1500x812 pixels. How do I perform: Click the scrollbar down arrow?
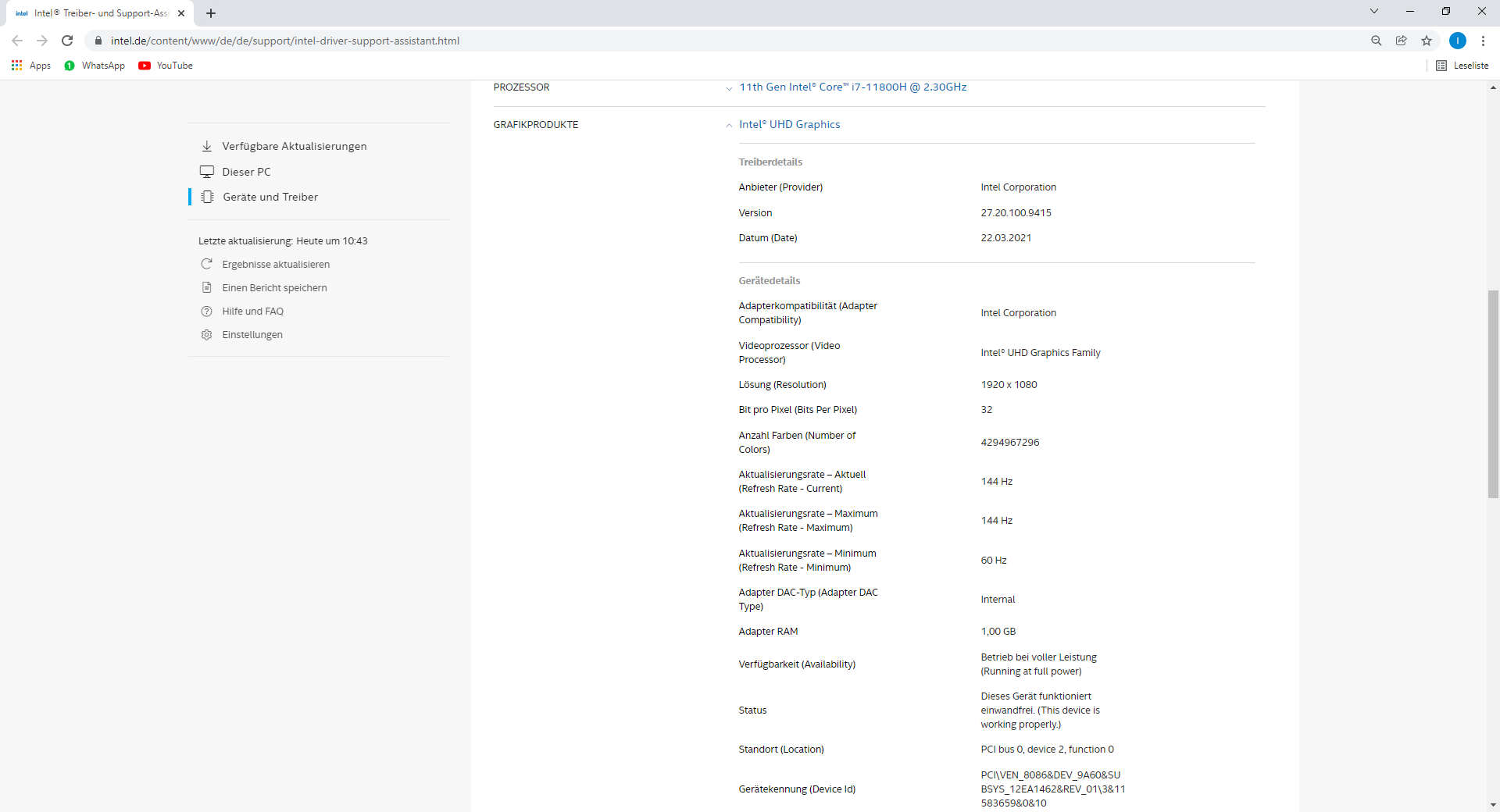point(1493,805)
